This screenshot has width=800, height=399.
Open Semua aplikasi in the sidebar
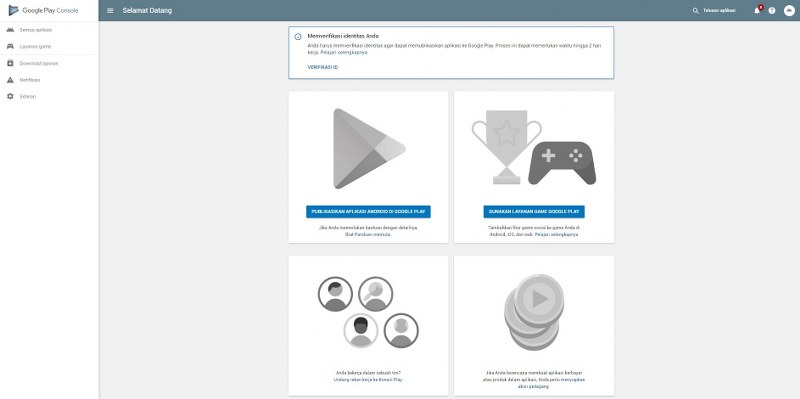pyautogui.click(x=36, y=30)
